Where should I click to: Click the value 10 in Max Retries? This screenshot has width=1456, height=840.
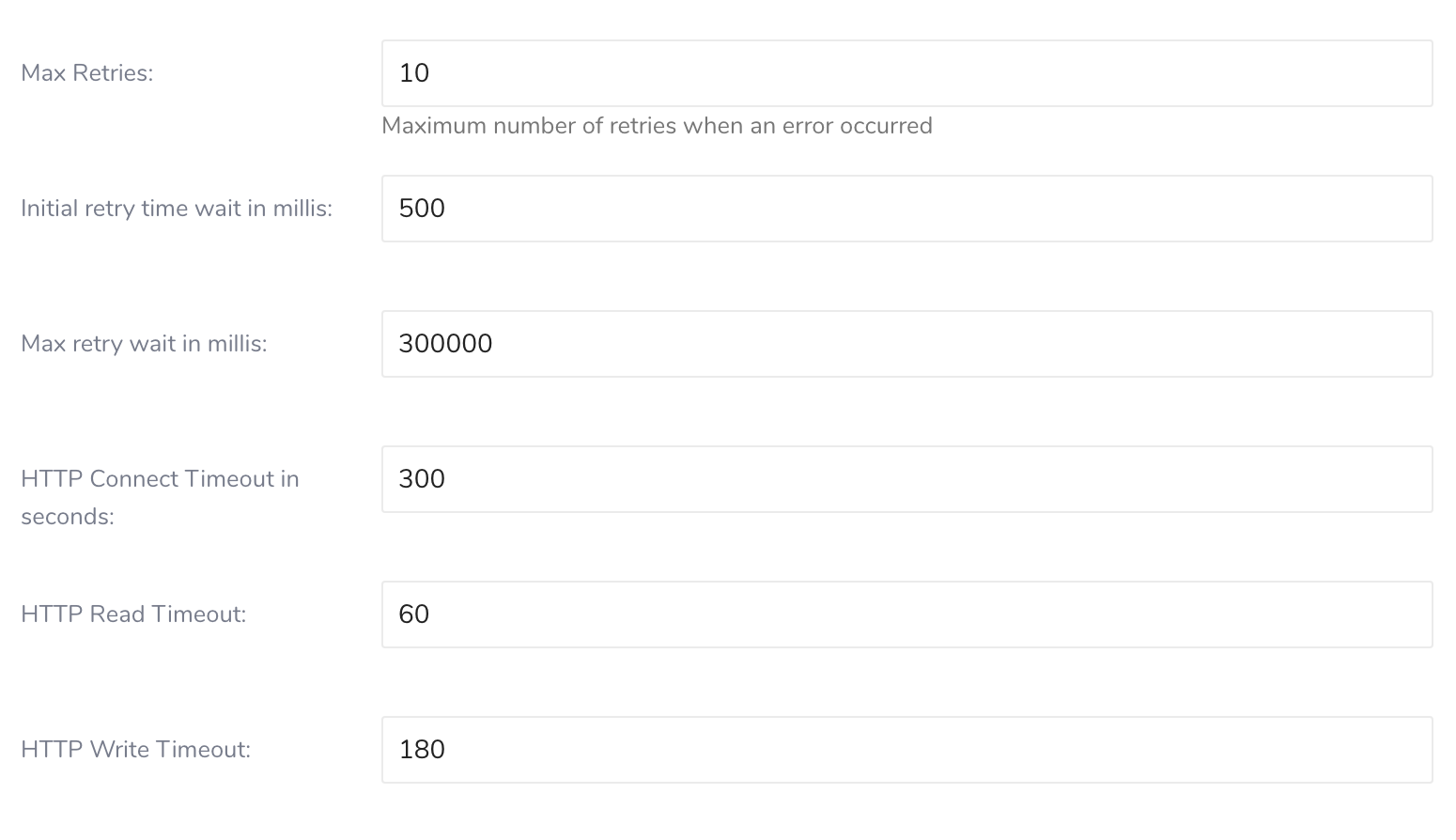coord(414,73)
